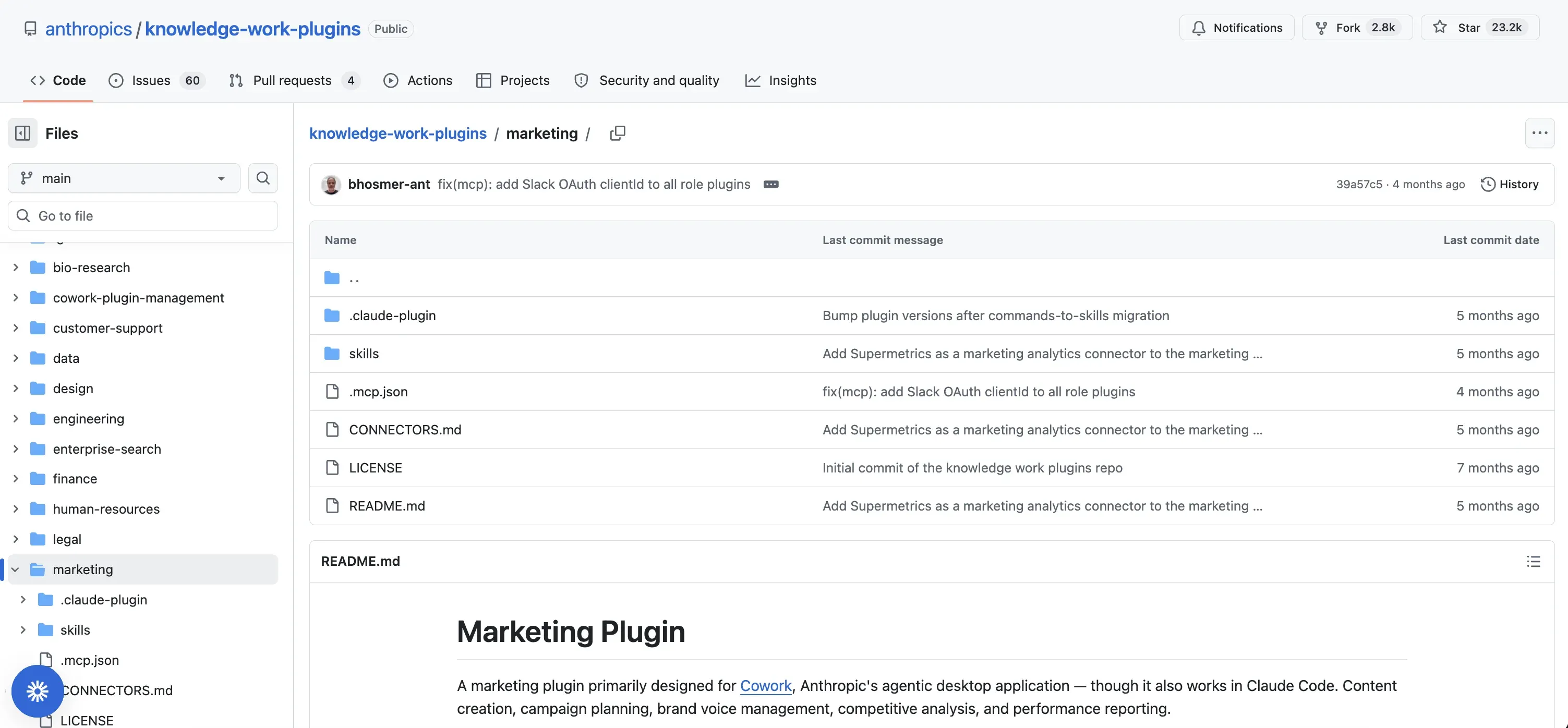The width and height of the screenshot is (1568, 728).
Task: Select the finance folder in sidebar
Action: [x=75, y=478]
